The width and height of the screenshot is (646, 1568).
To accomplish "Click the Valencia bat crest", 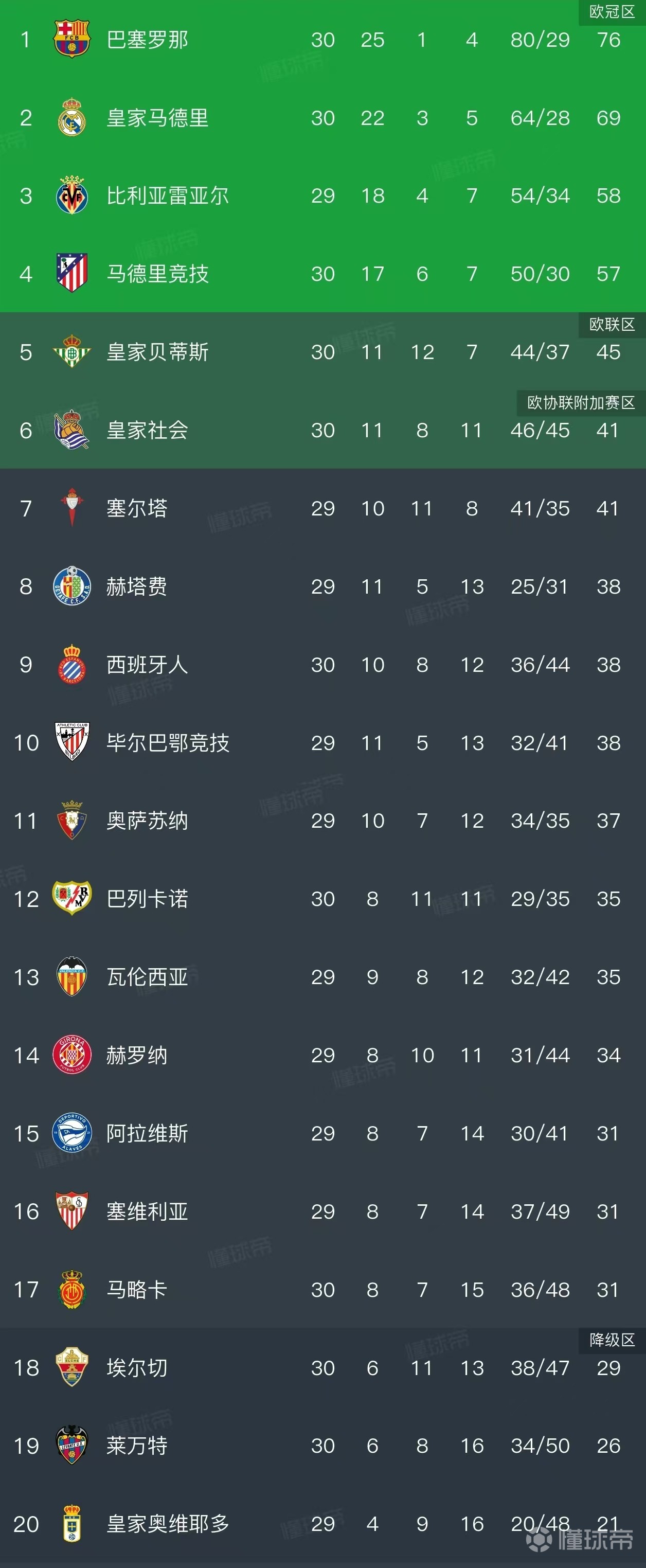I will [x=72, y=976].
